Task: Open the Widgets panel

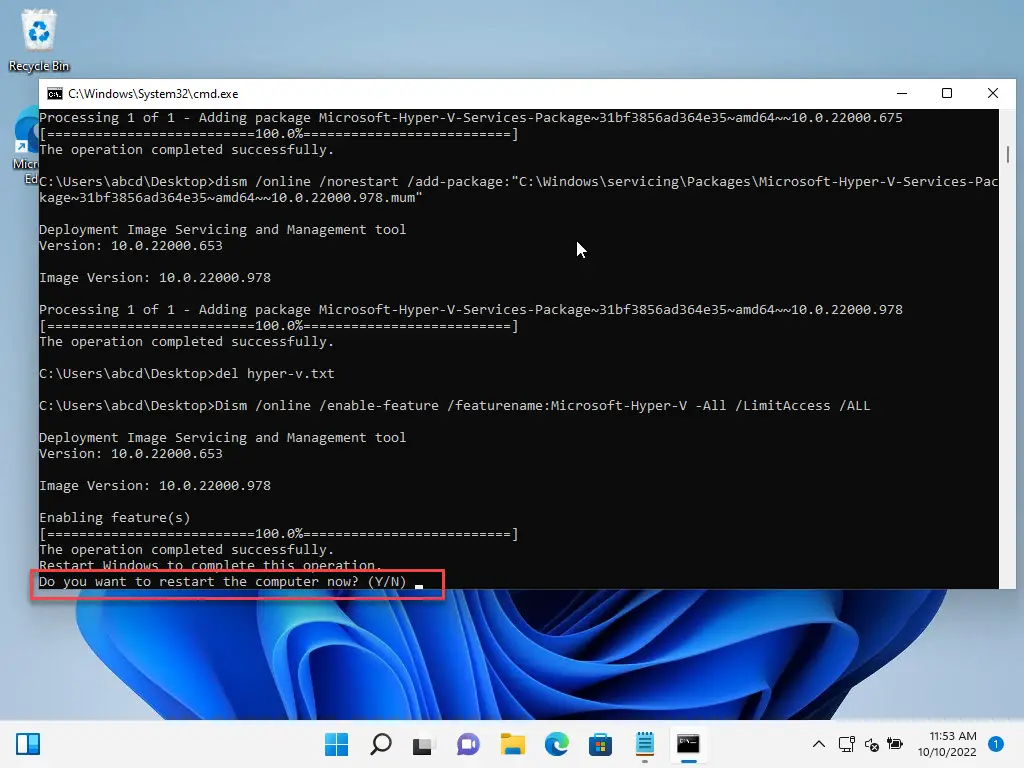Action: click(x=28, y=744)
